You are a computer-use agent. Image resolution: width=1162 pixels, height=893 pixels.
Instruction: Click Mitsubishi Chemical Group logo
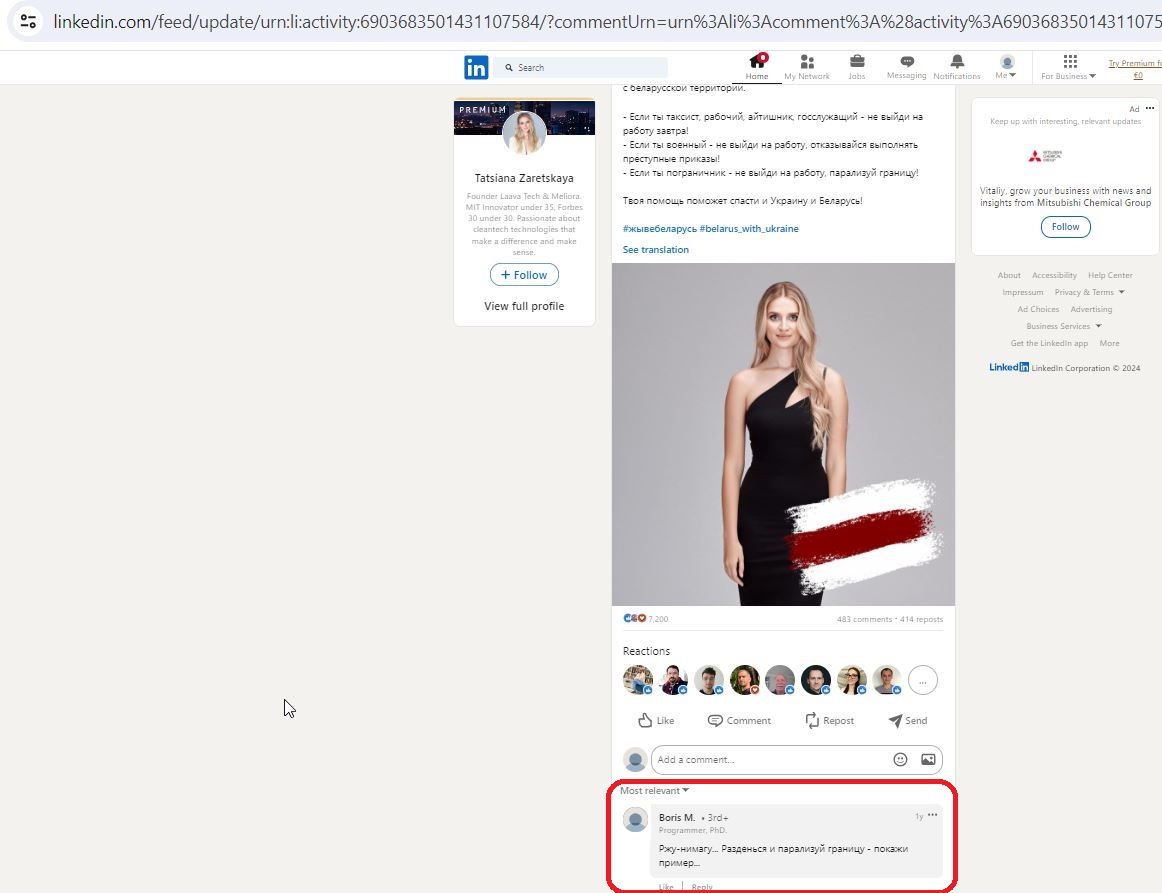coord(1045,156)
